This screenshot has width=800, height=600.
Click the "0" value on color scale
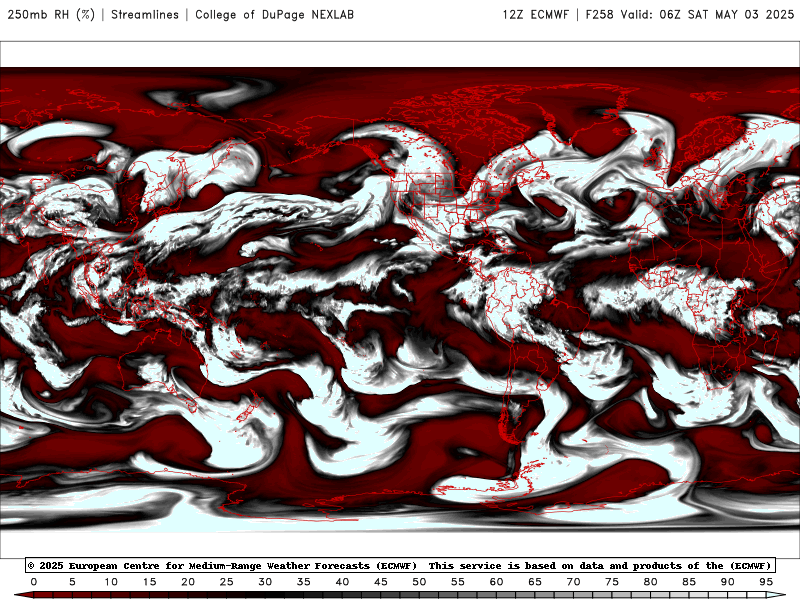click(34, 582)
